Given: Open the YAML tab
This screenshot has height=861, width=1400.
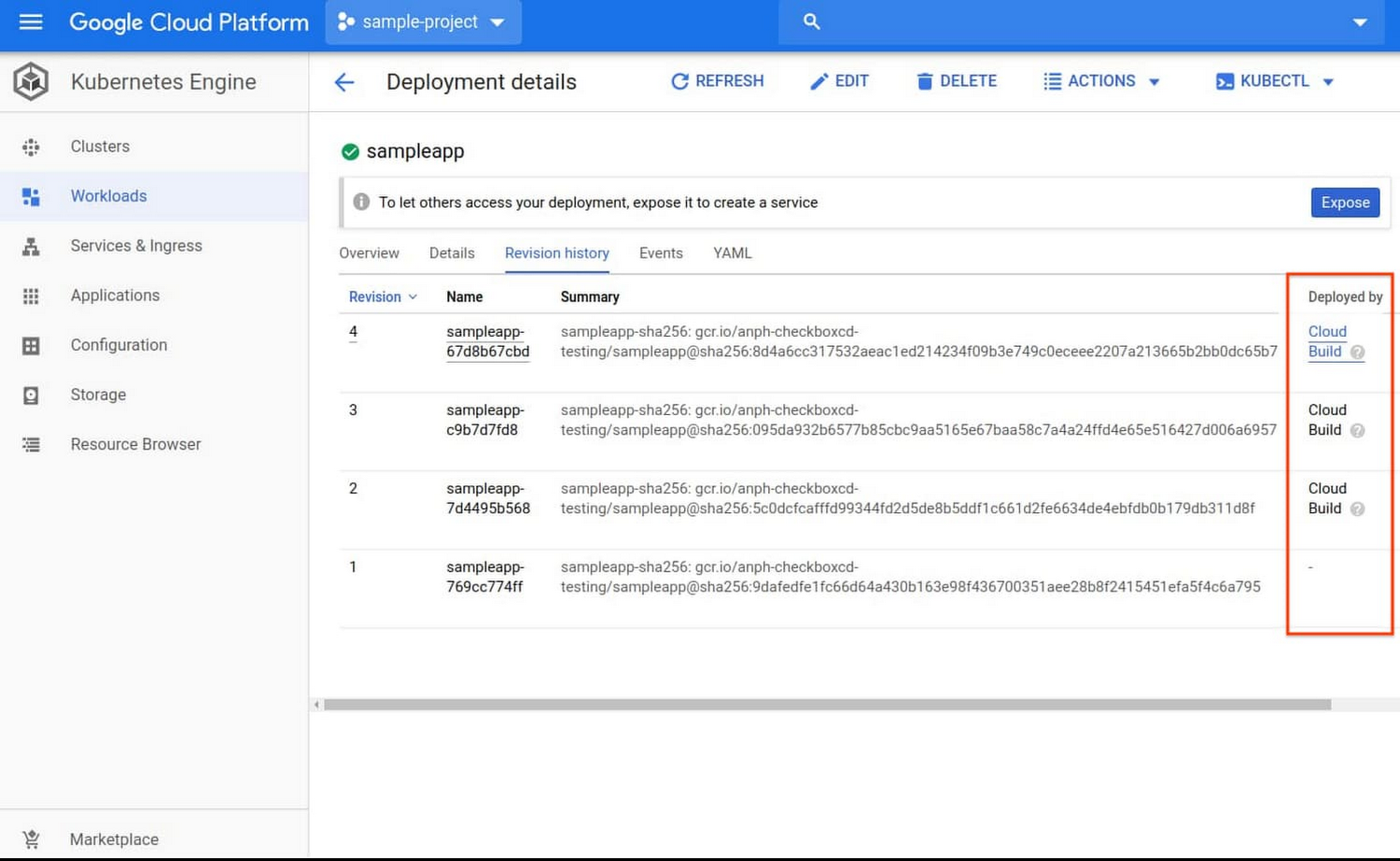Looking at the screenshot, I should (x=733, y=253).
